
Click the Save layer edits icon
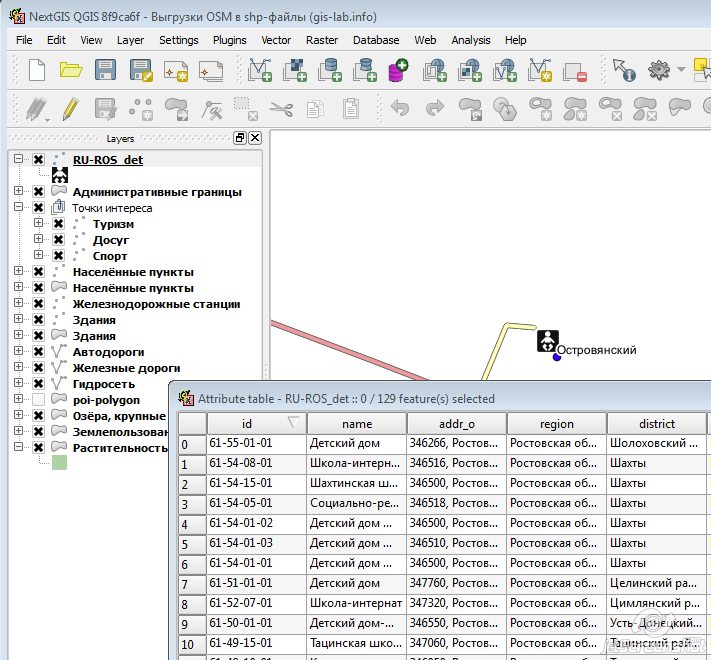click(x=105, y=110)
